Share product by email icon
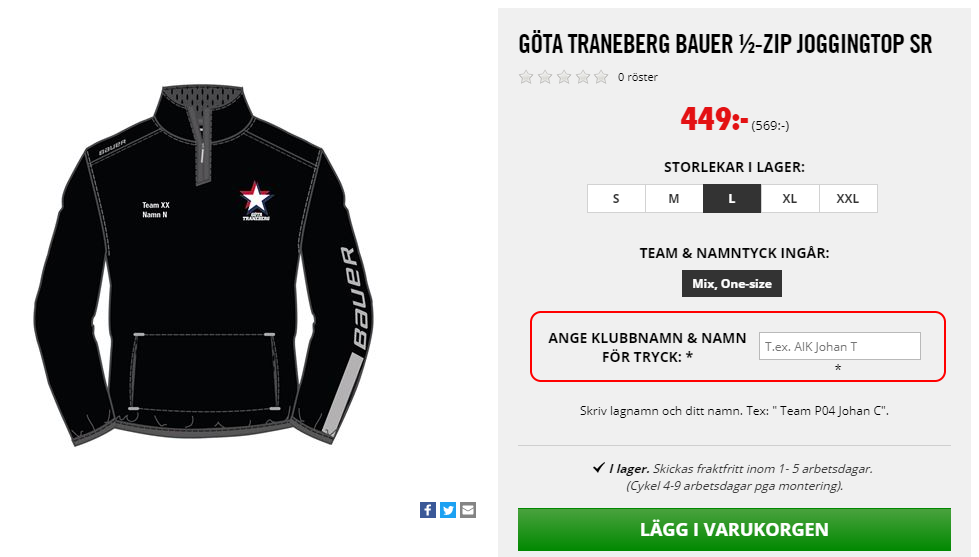The height and width of the screenshot is (557, 979). (468, 510)
